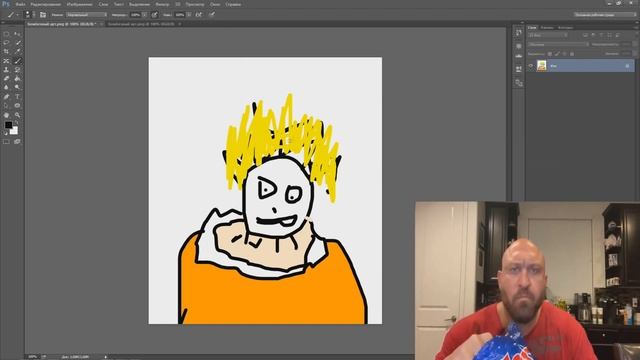Select the Ellipse shape tool
The height and width of the screenshot is (360, 640).
[17, 106]
